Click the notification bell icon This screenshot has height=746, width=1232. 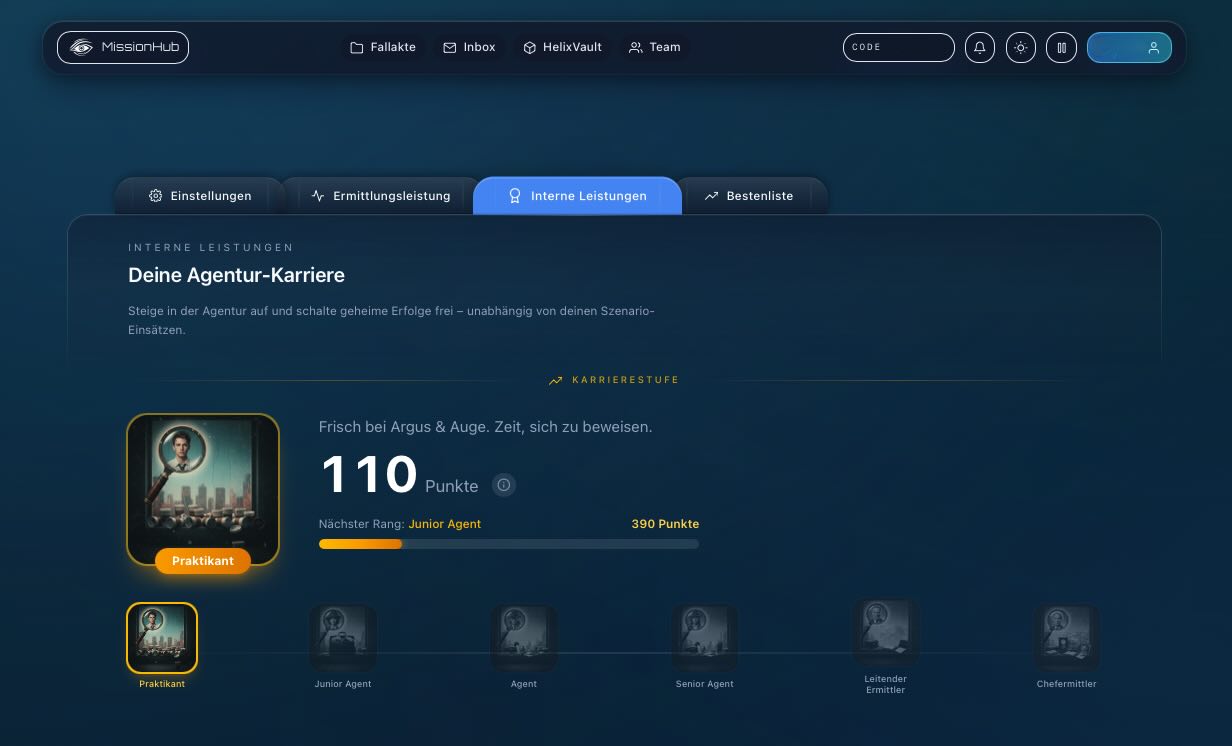(980, 48)
